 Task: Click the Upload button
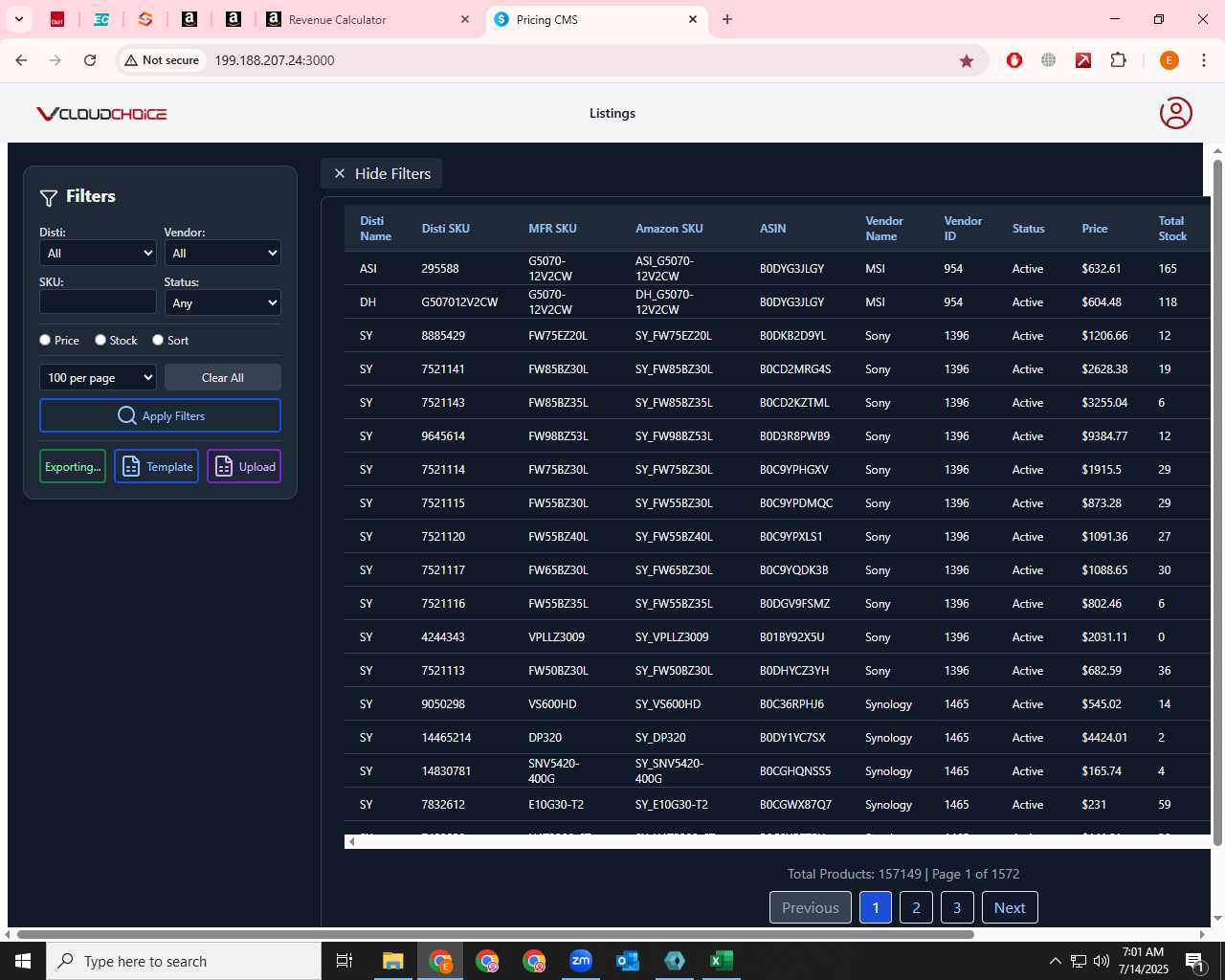pos(244,466)
